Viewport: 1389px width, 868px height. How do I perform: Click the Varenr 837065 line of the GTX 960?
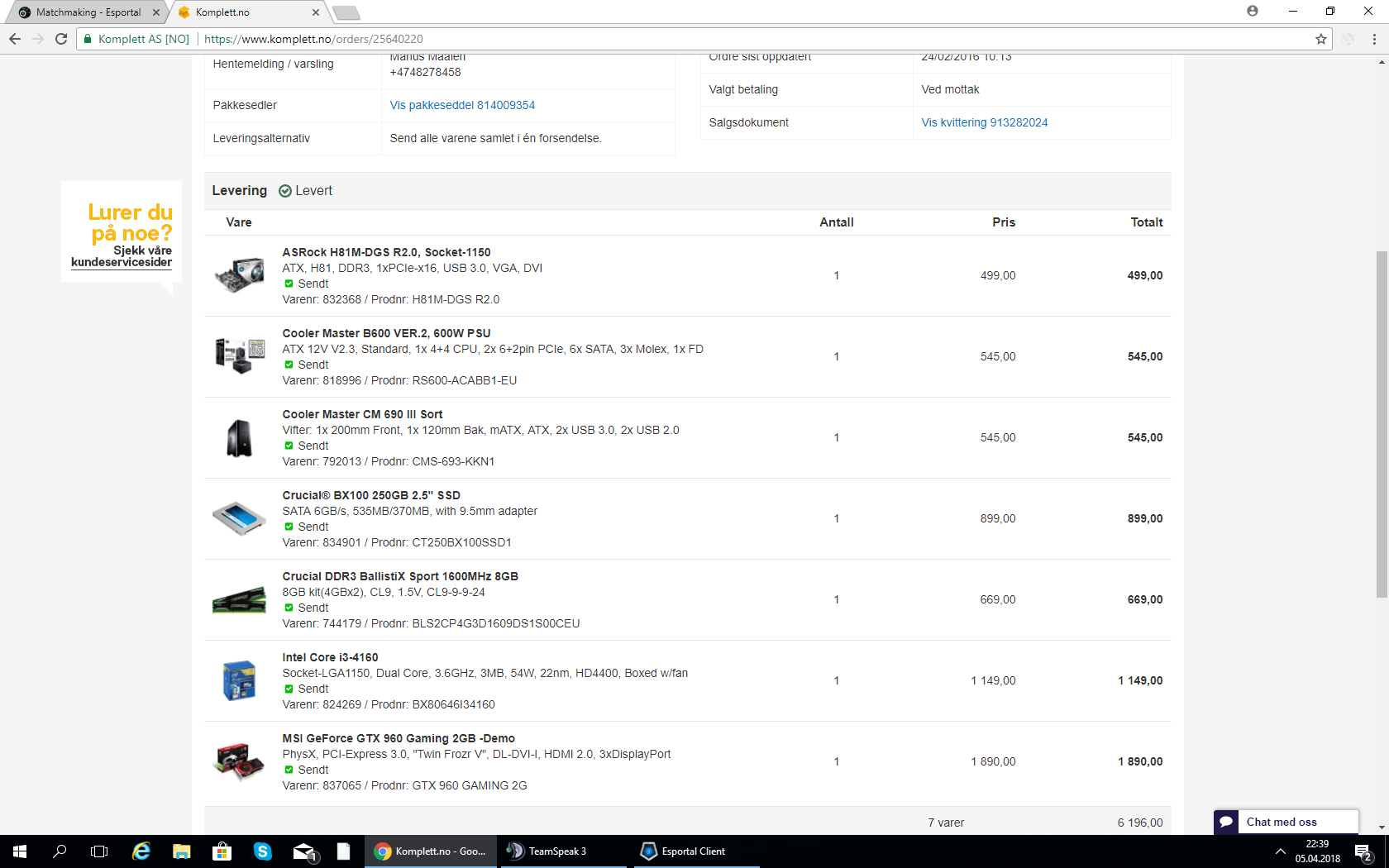404,785
